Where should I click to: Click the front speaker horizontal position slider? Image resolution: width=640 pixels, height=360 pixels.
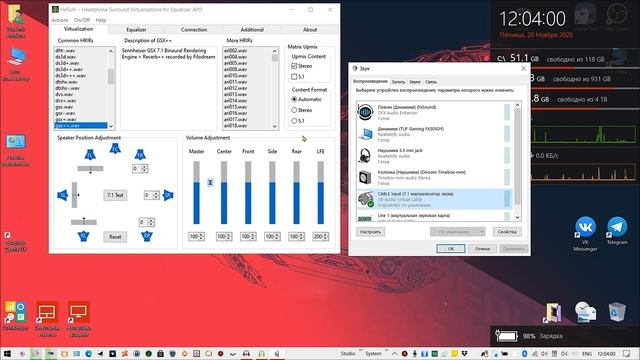pyautogui.click(x=90, y=169)
